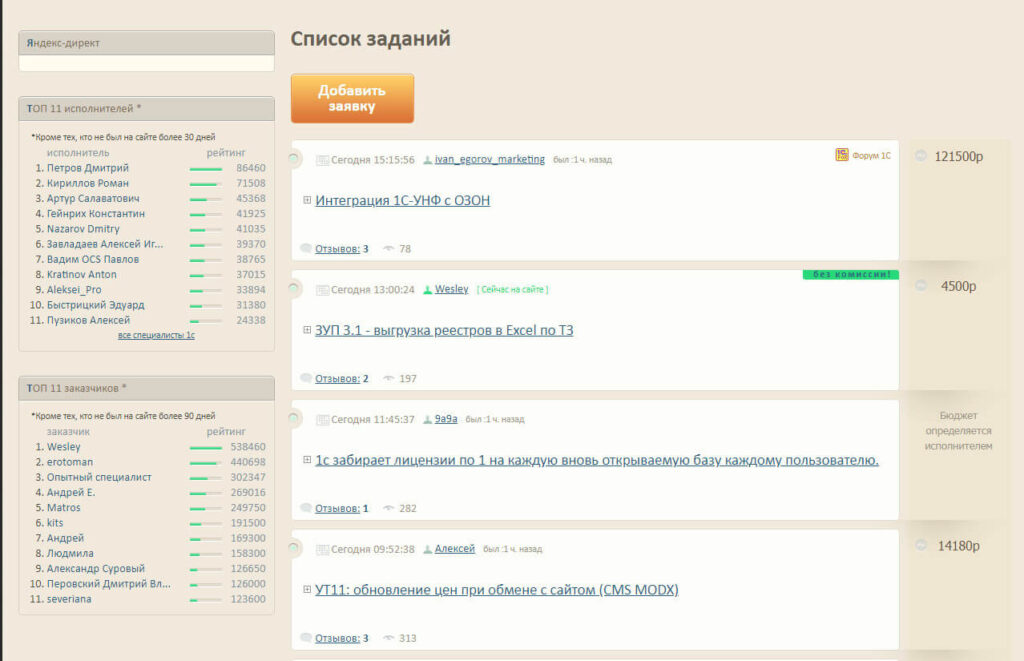Click user icon next to Wesley in task list
This screenshot has width=1024, height=661.
[x=428, y=290]
